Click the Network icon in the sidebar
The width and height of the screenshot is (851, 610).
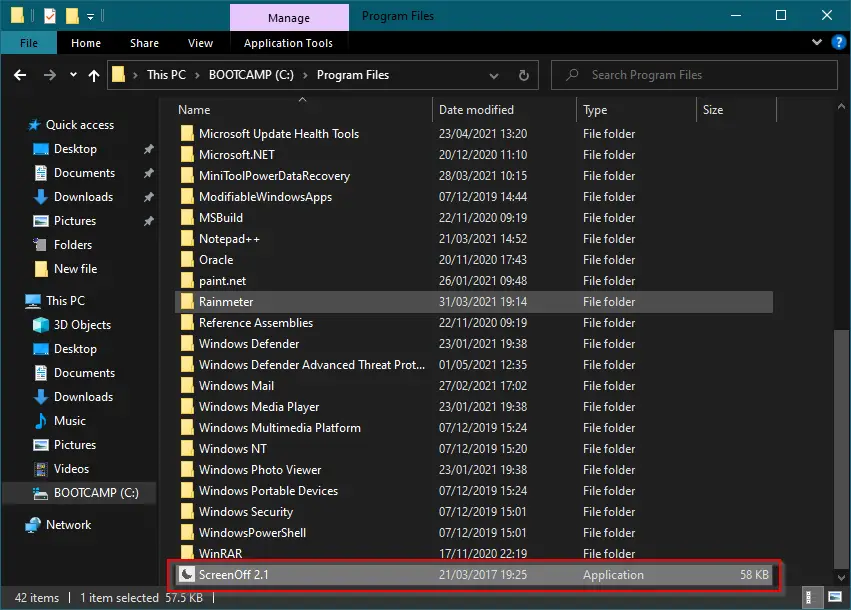point(33,525)
